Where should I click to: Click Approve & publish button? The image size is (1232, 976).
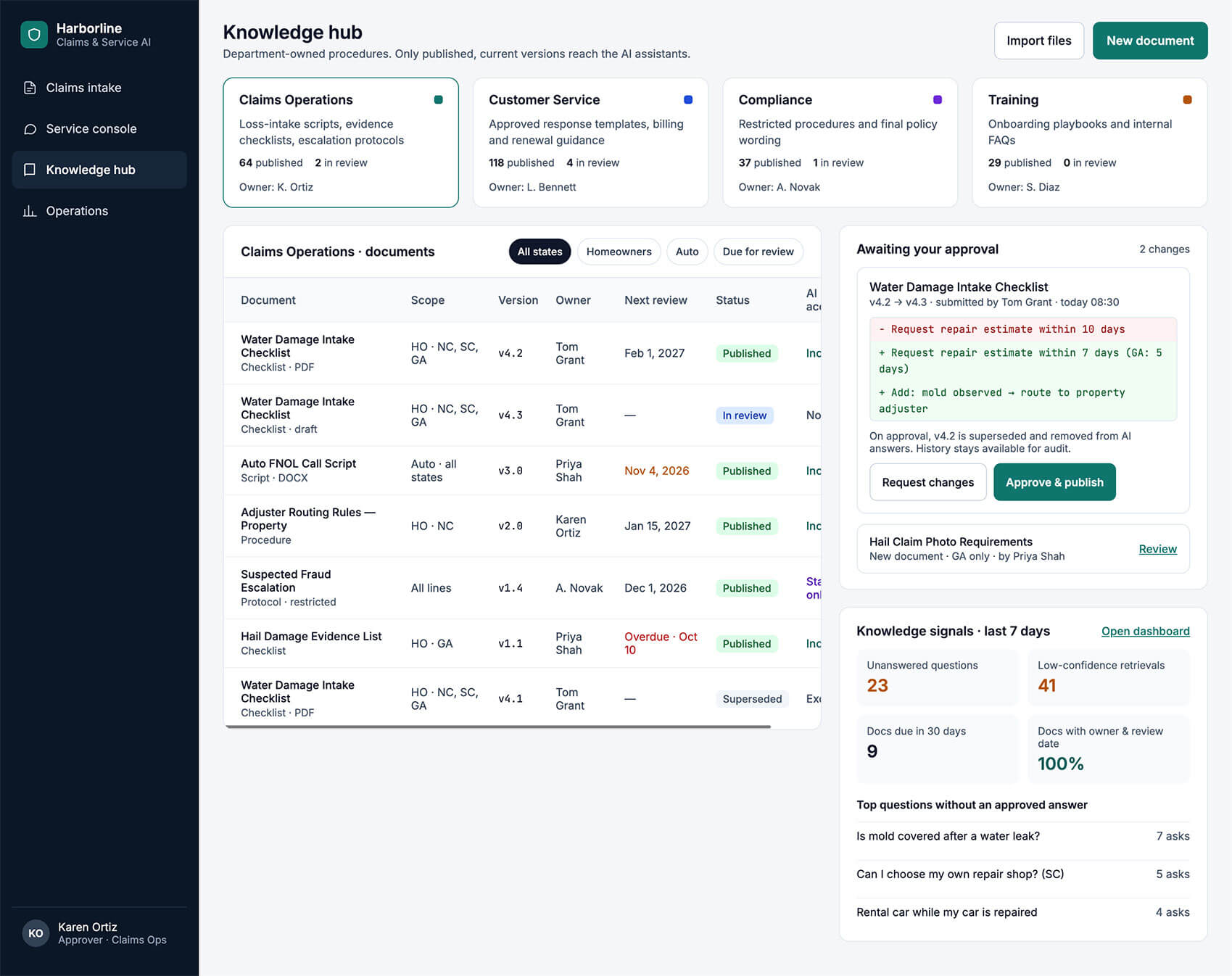(x=1054, y=482)
